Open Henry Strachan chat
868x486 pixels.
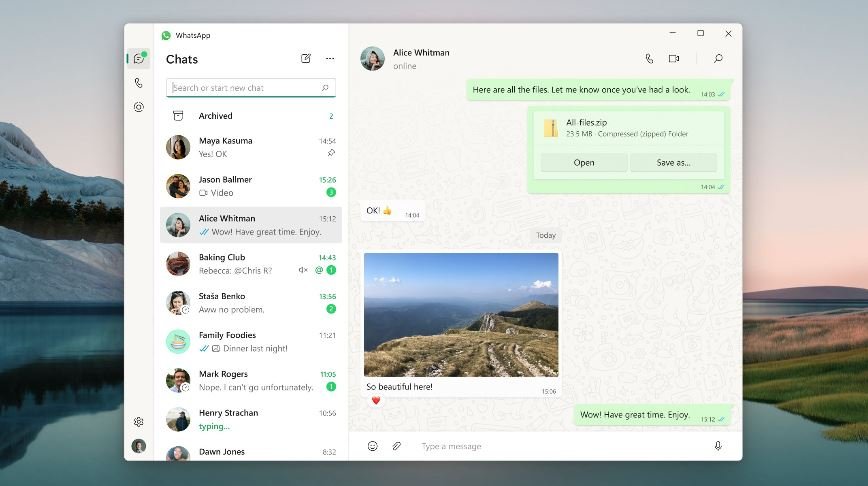point(251,419)
